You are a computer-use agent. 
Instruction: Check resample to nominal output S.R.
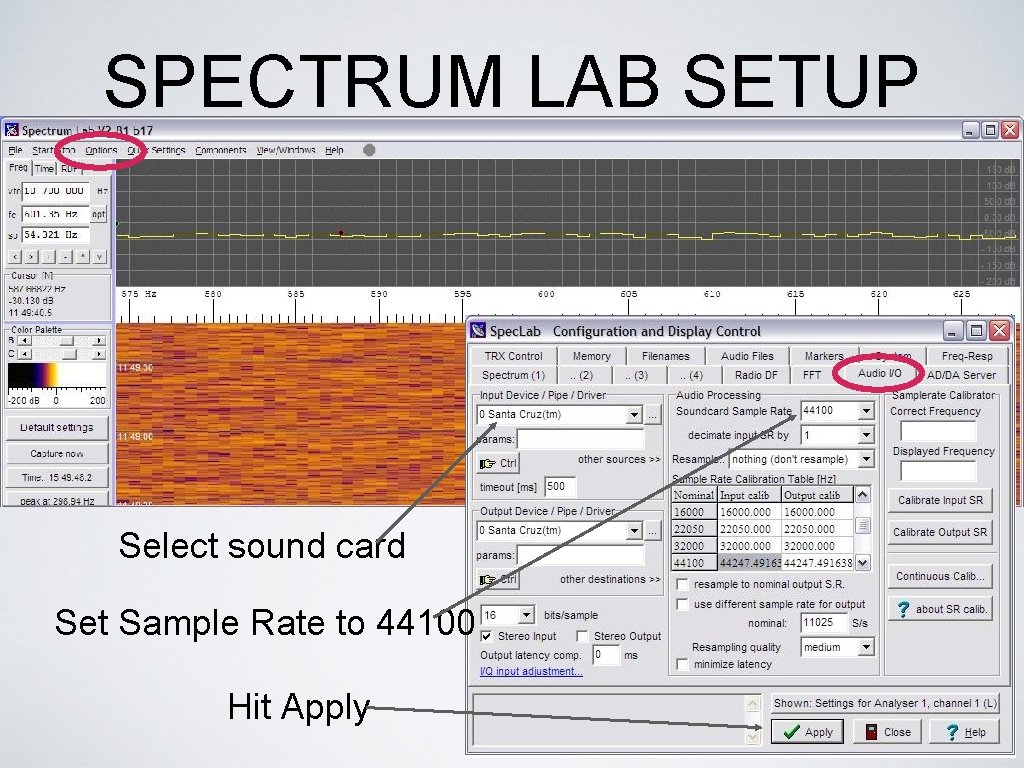point(683,584)
